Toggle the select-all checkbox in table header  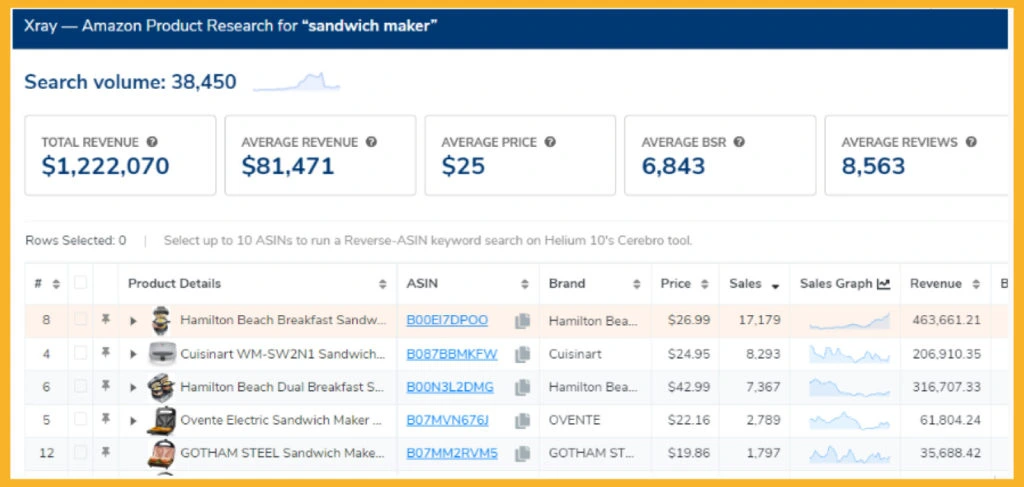click(81, 283)
